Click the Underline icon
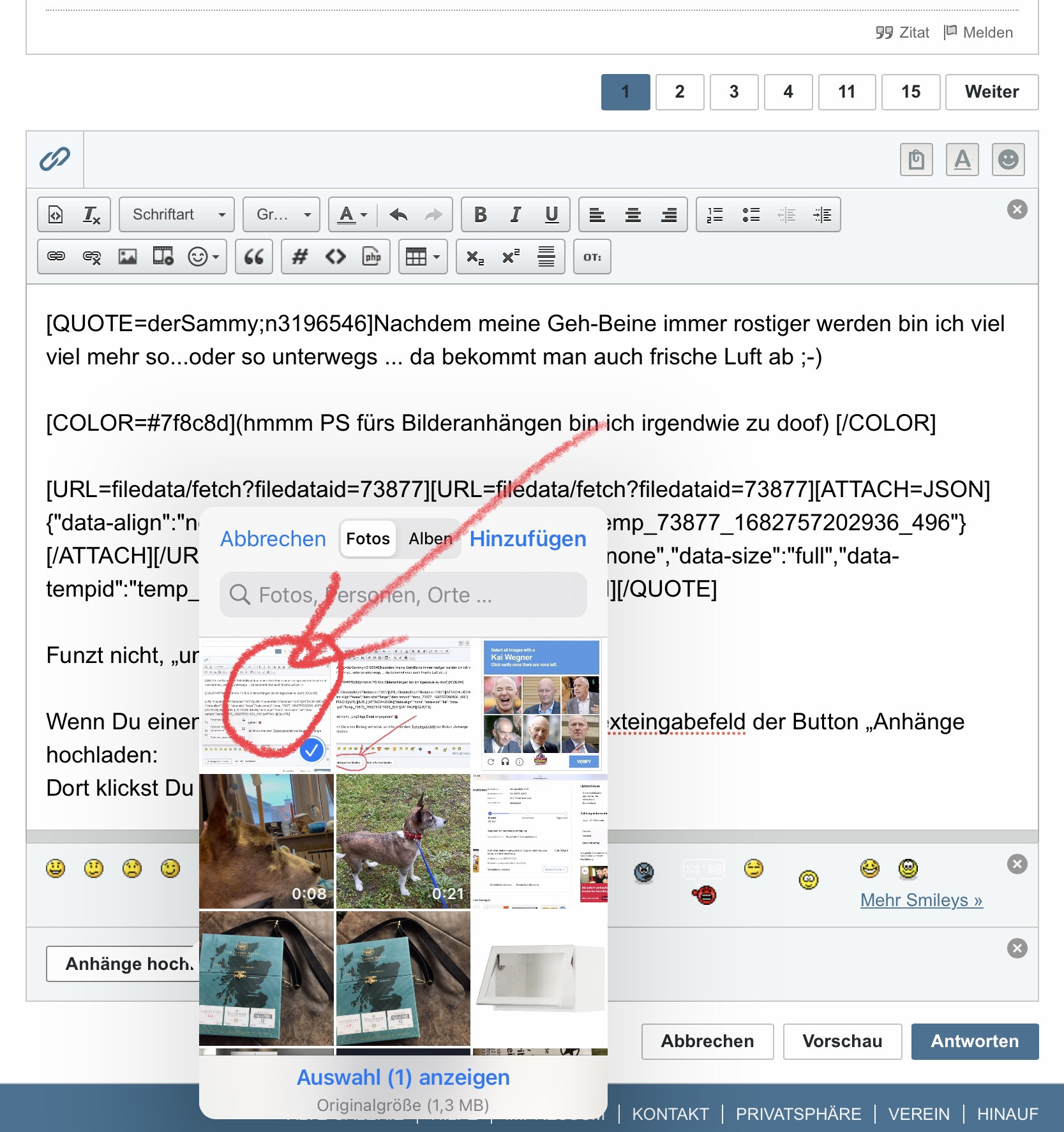This screenshot has height=1132, width=1064. 551,215
